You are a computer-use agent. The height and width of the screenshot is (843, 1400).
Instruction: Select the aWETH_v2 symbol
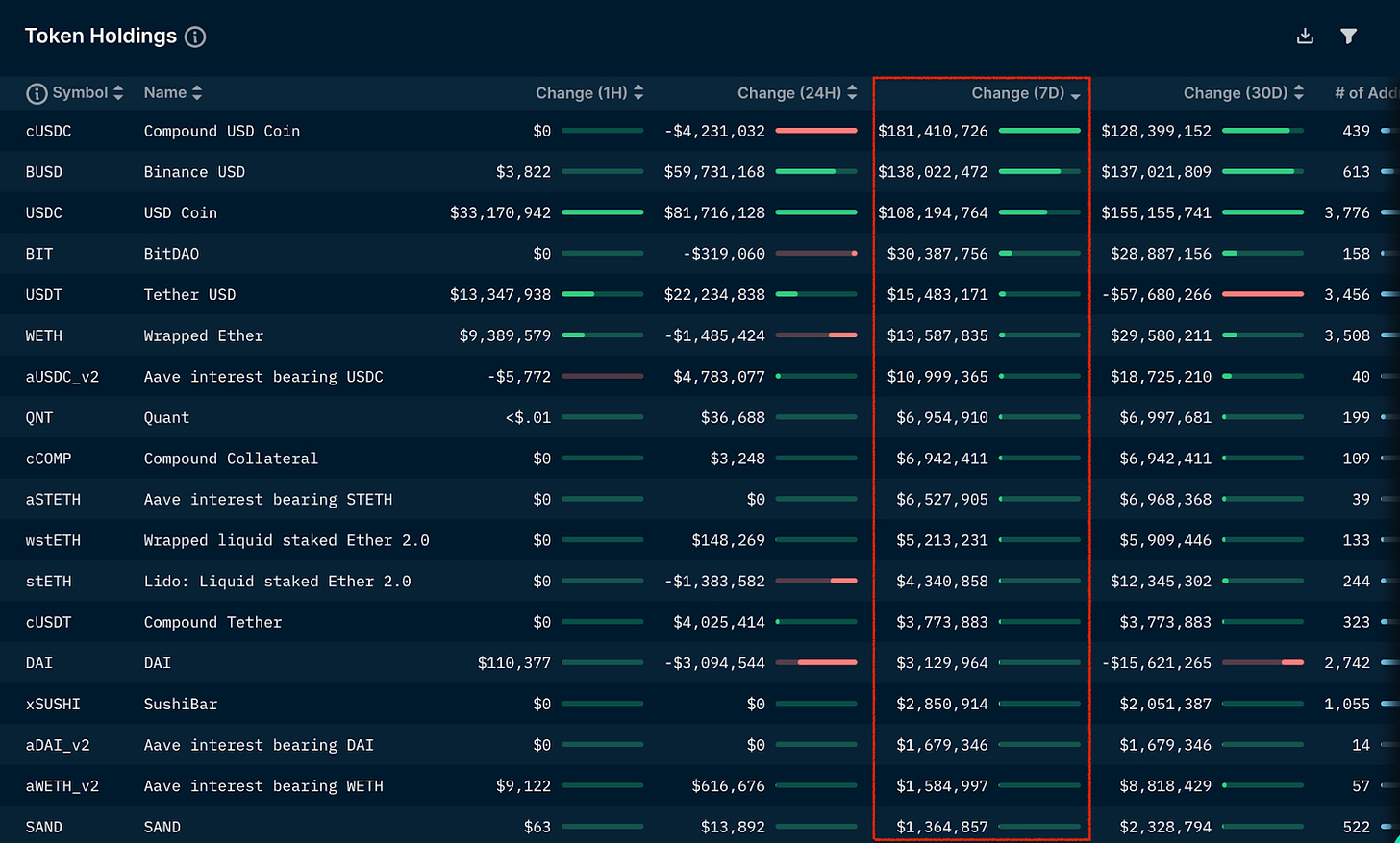[x=62, y=786]
